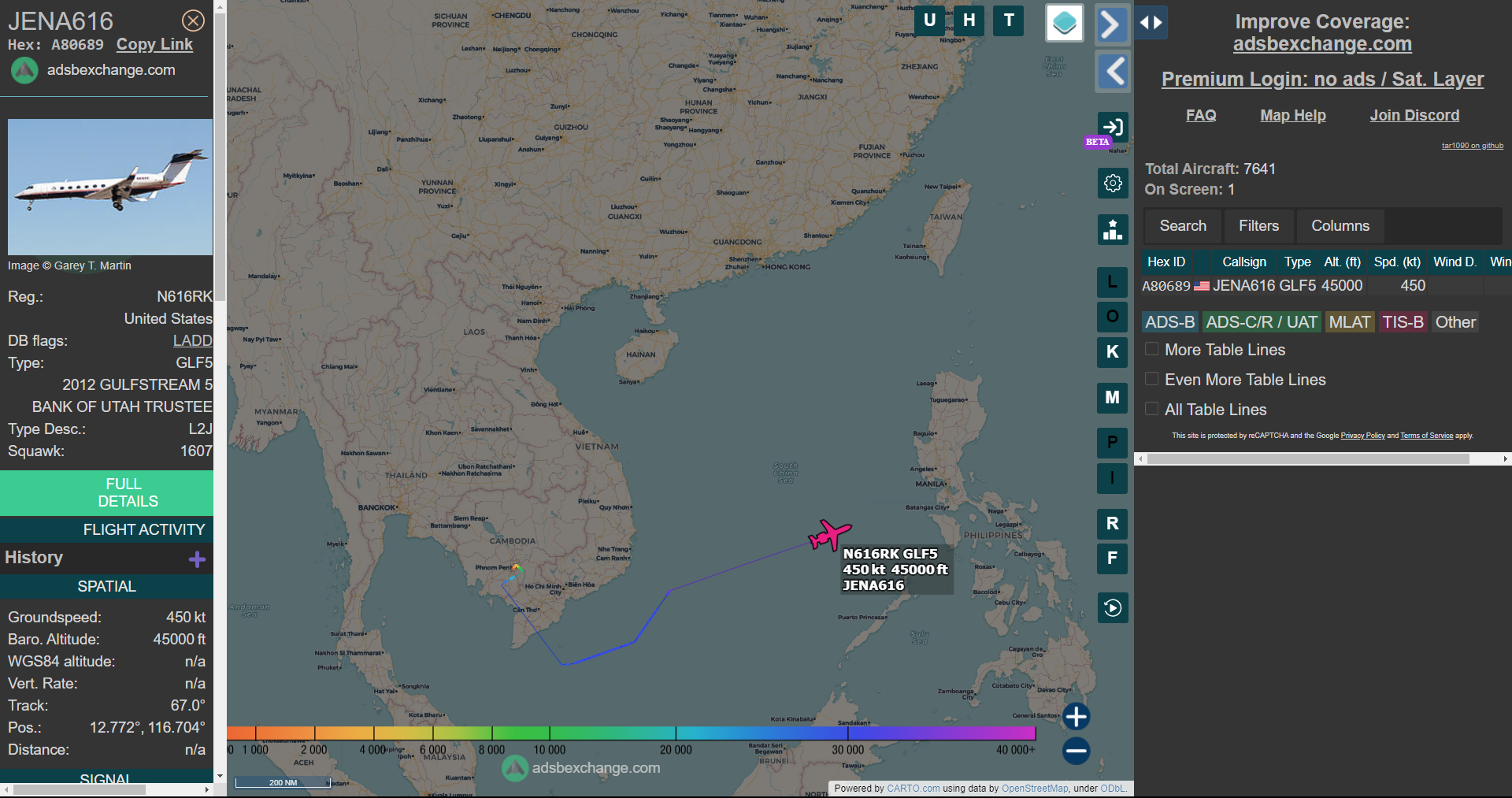This screenshot has width=1512, height=798.
Task: Click the Gulfstream aircraft photo thumbnail
Action: (110, 187)
